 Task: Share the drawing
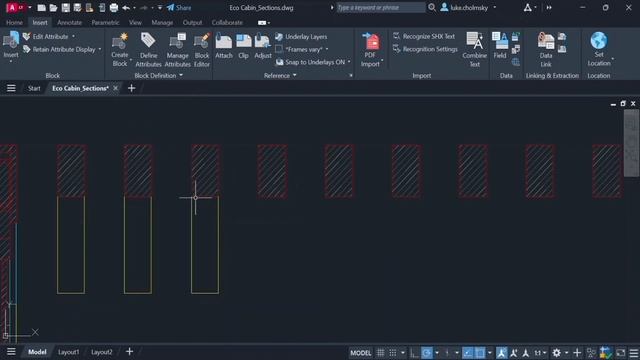point(179,7)
